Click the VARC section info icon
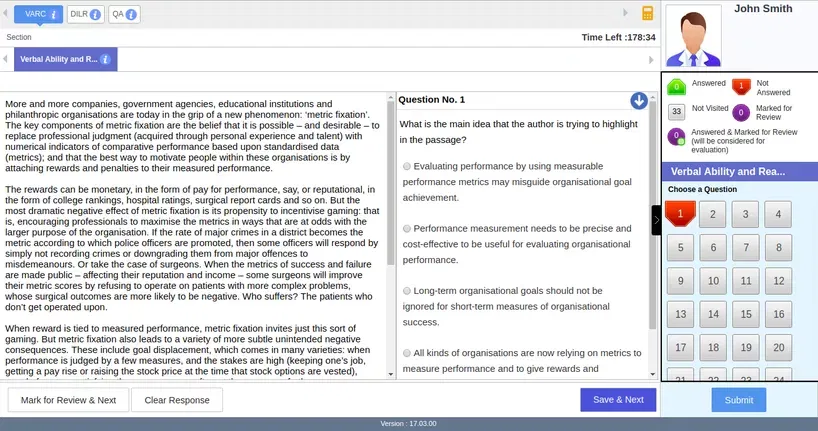818x431 pixels. point(54,14)
